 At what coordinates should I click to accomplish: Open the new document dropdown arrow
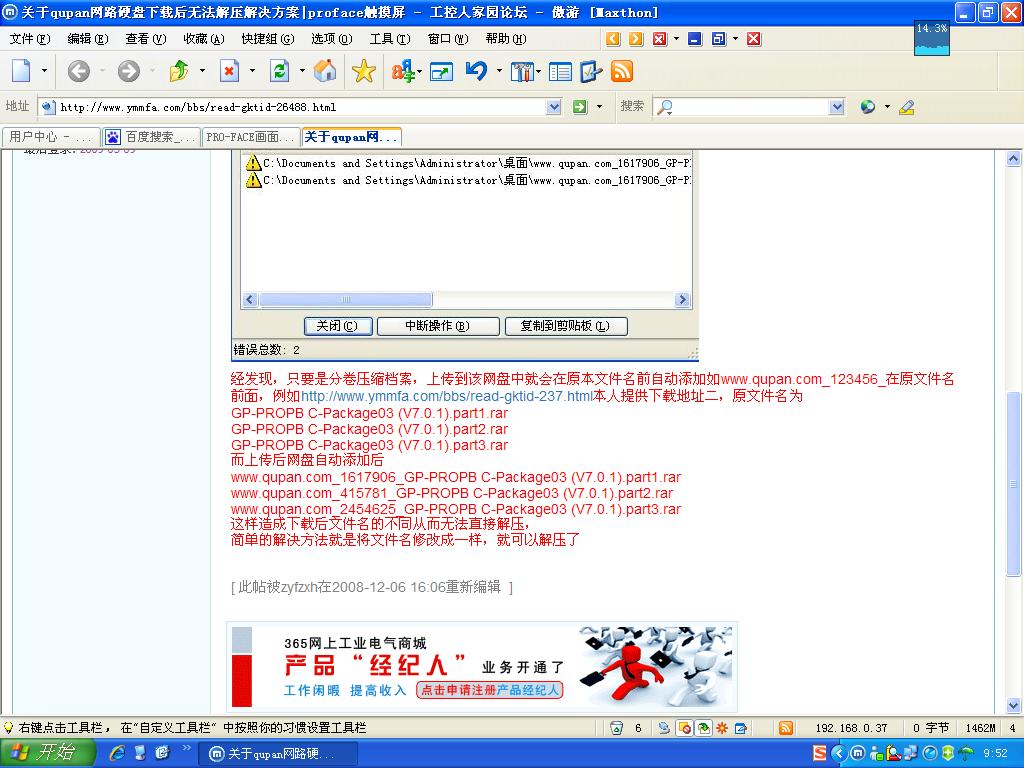(44, 71)
